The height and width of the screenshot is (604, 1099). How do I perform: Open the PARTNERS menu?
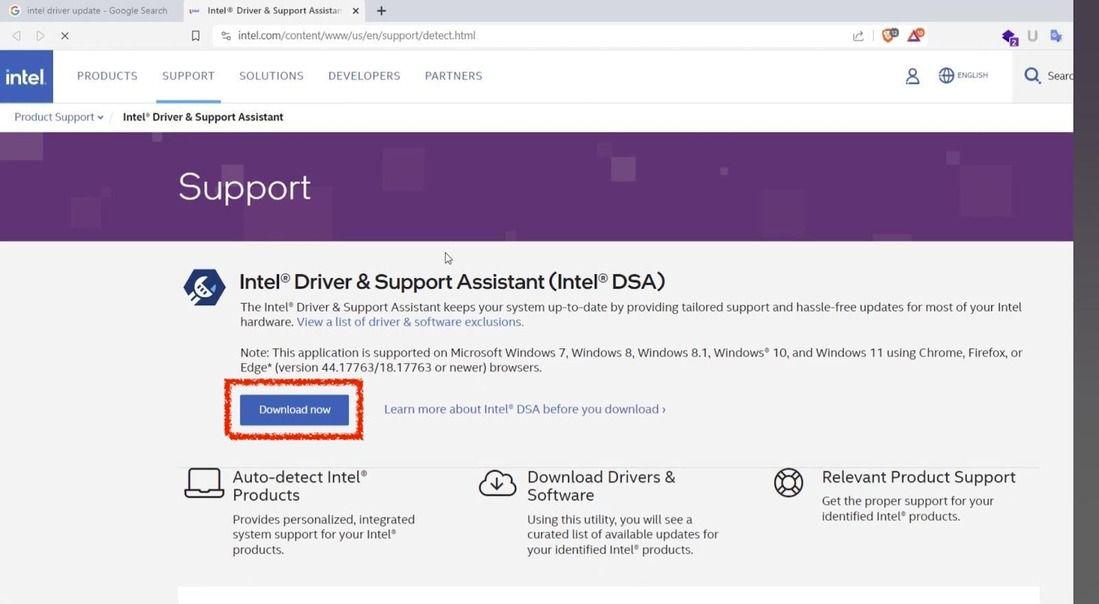pyautogui.click(x=453, y=76)
